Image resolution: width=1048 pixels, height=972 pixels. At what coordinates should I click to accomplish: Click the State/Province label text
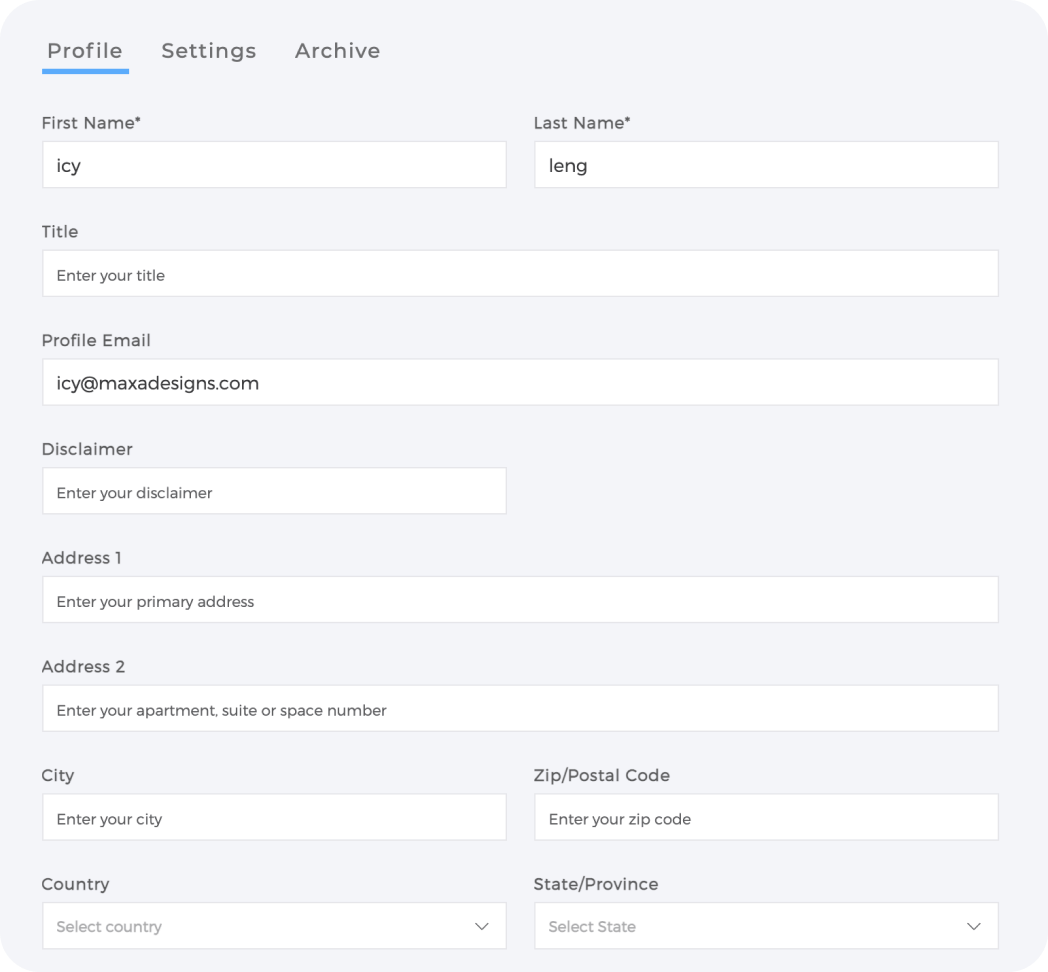(x=596, y=885)
